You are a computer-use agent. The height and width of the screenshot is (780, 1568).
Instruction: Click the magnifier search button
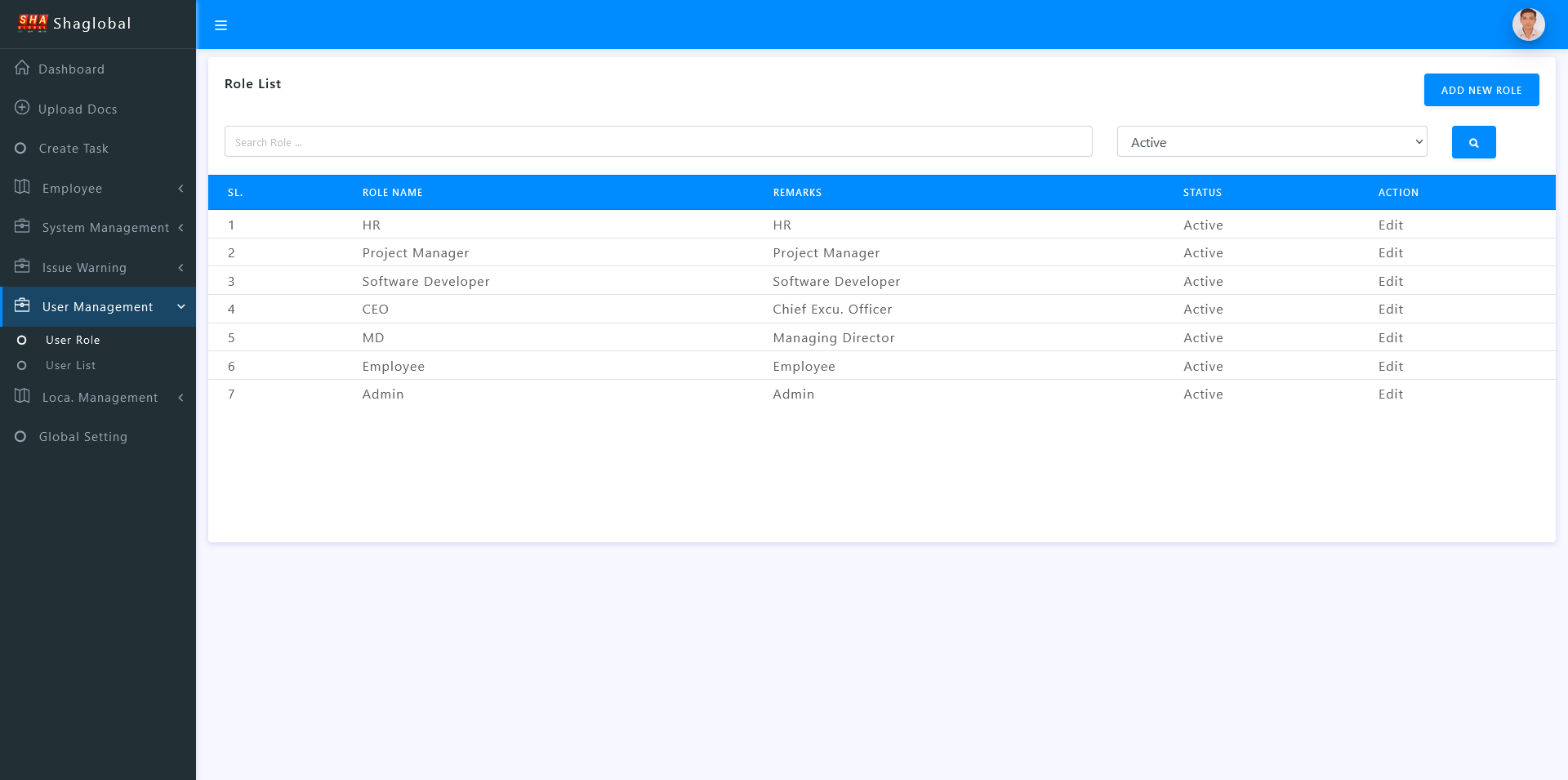point(1473,142)
